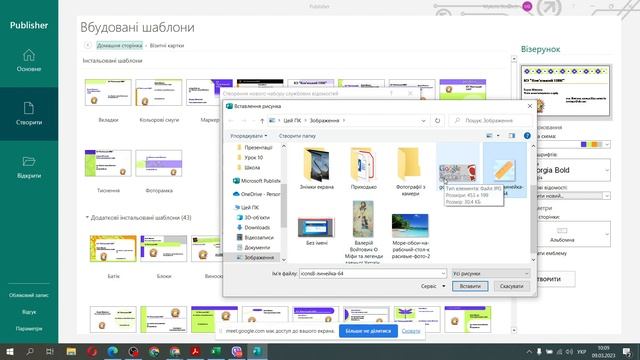This screenshot has width=640, height=360.
Task: Open Обліковий запис in sidebar
Action: pyautogui.click(x=29, y=295)
